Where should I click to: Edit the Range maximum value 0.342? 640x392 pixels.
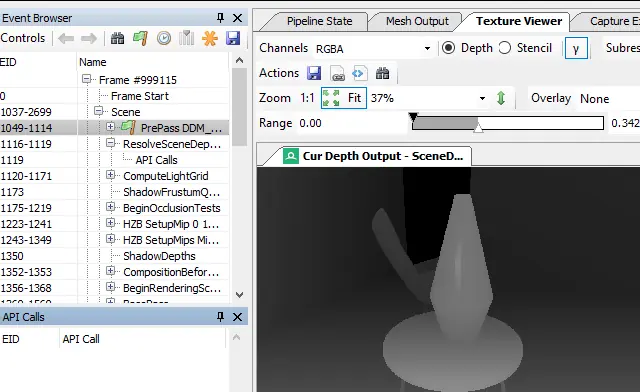click(625, 123)
